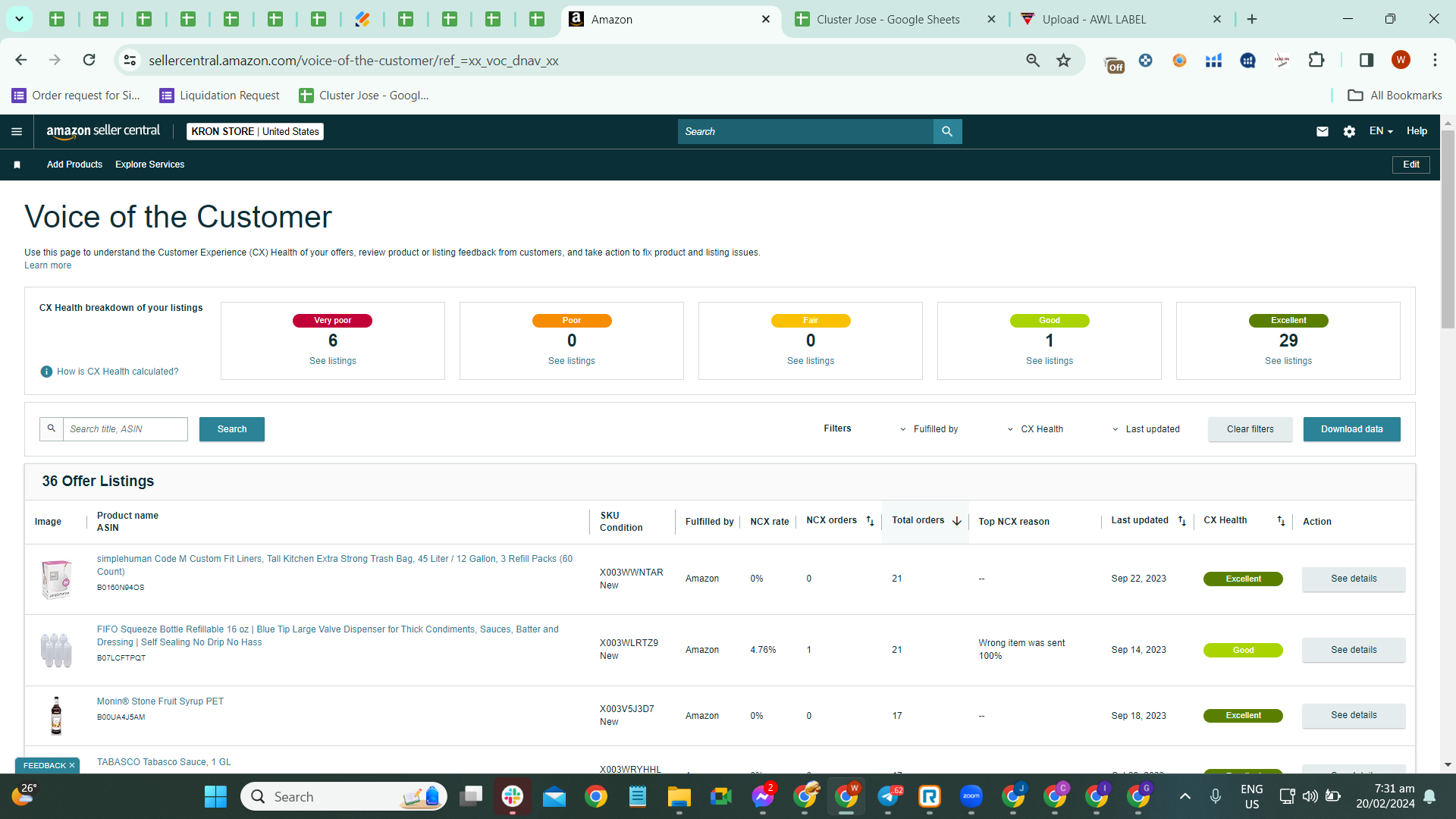This screenshot has height=819, width=1456.
Task: Expand the Last updated filter dropdown
Action: [x=1145, y=429]
